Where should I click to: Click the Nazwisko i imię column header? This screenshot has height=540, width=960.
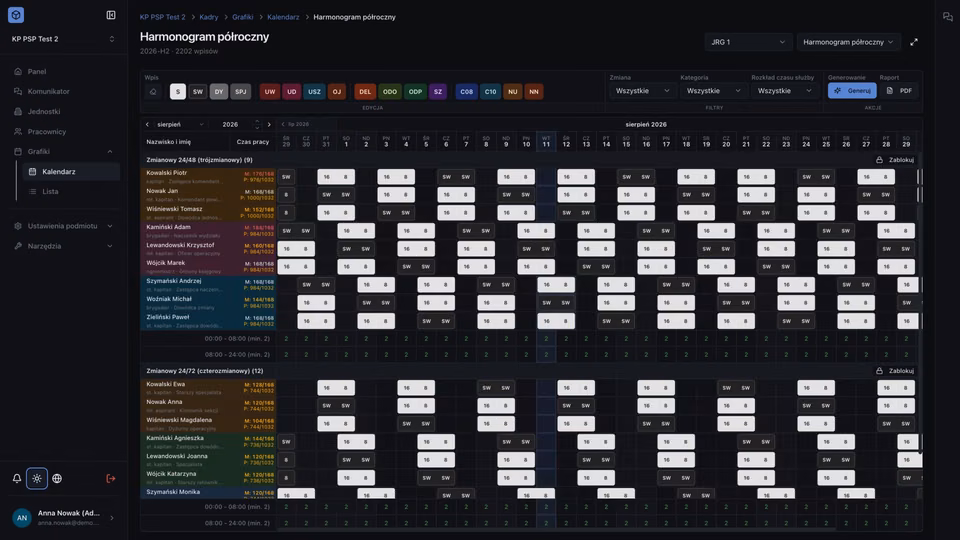coord(168,141)
